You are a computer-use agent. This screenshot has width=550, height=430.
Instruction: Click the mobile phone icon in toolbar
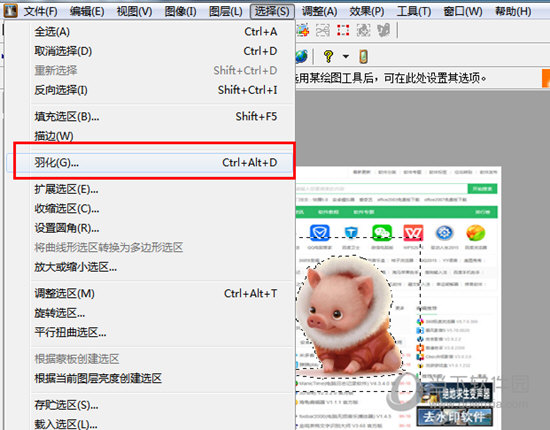(363, 56)
